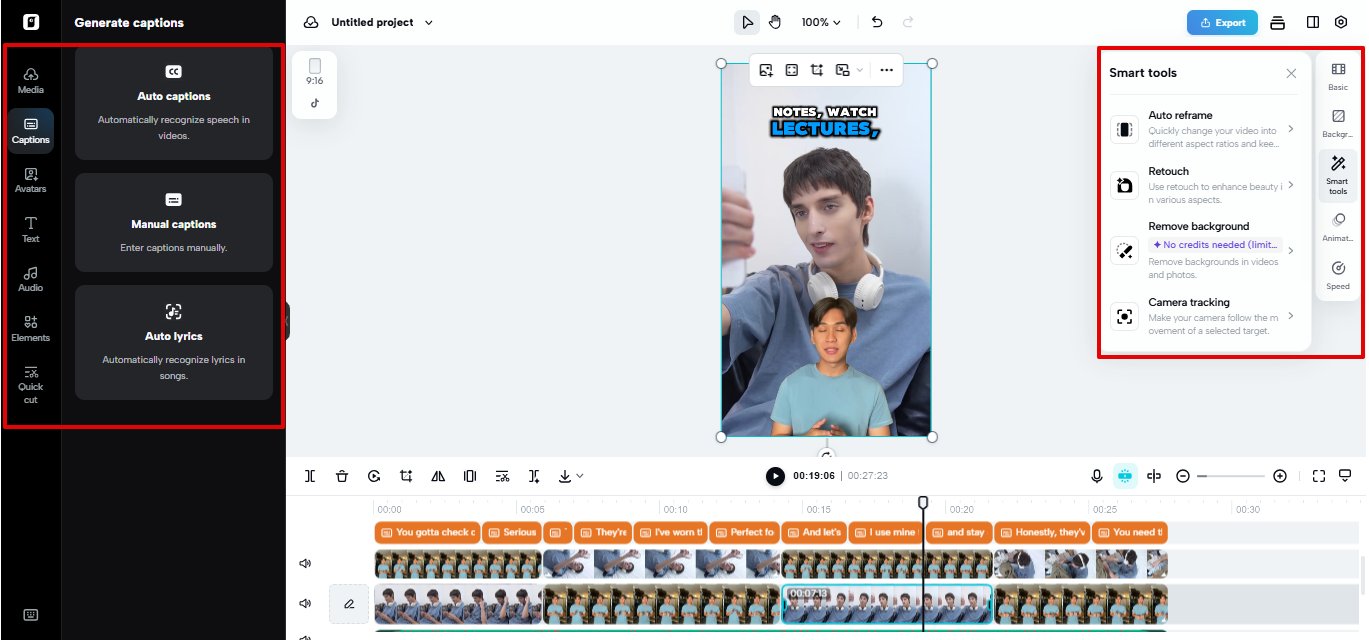The image size is (1369, 640).
Task: Select the Quick cut tool in the sidebar
Action: pyautogui.click(x=30, y=383)
